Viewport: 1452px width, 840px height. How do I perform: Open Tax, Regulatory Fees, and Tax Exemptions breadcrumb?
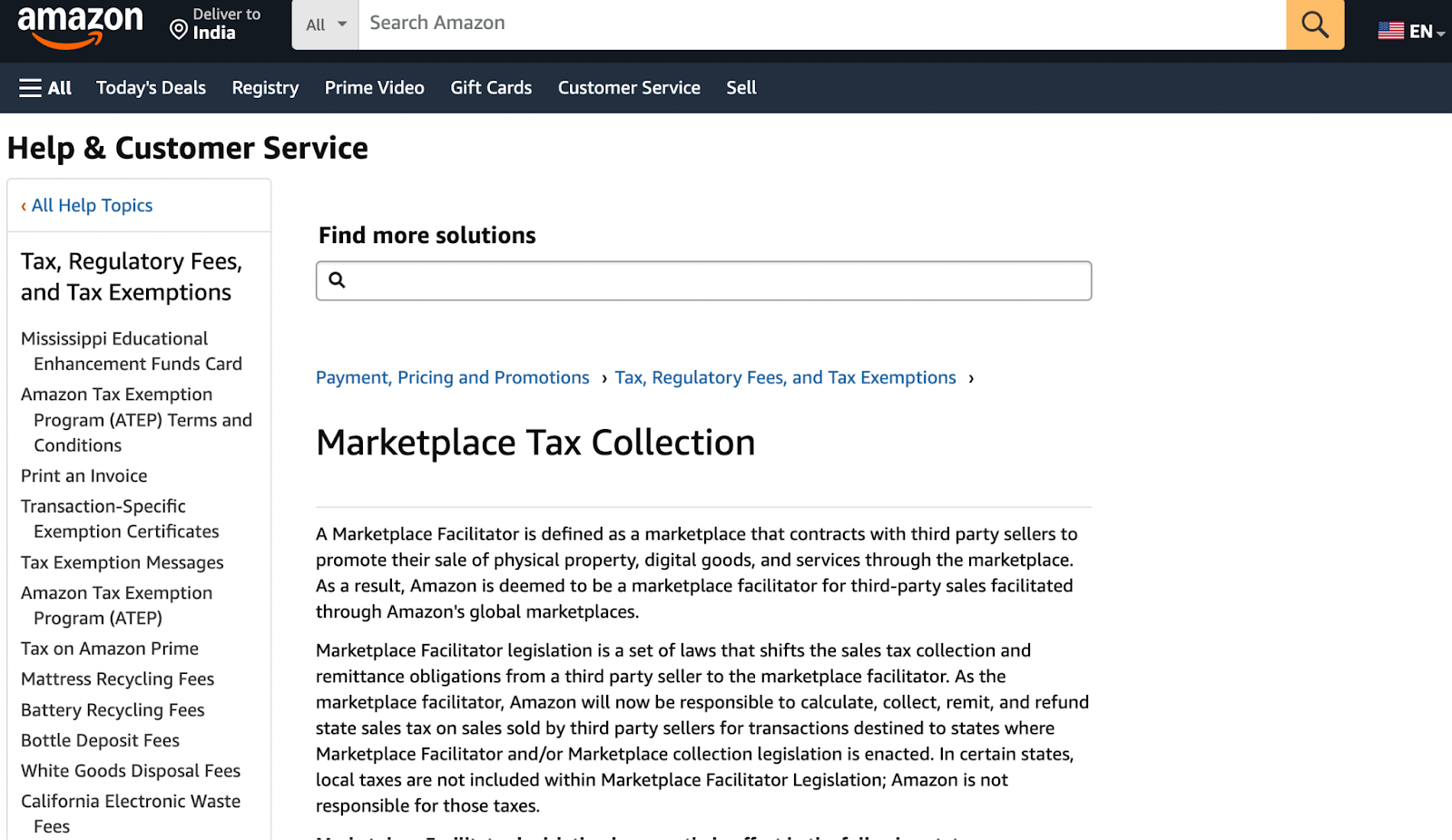[x=785, y=377]
